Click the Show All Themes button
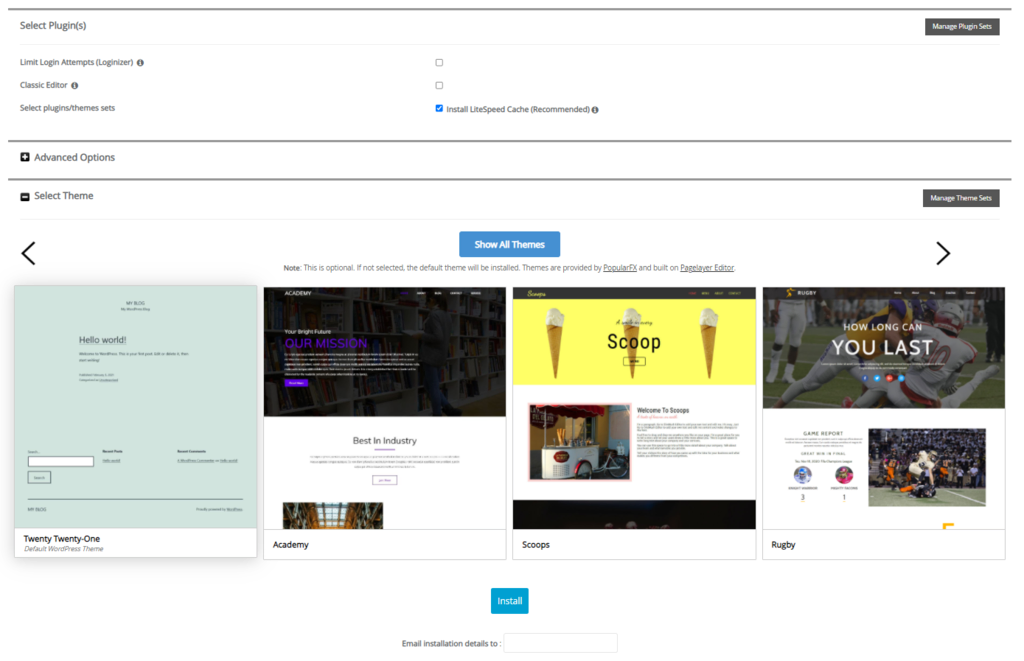Screen dimensions: 1024x661 509,244
